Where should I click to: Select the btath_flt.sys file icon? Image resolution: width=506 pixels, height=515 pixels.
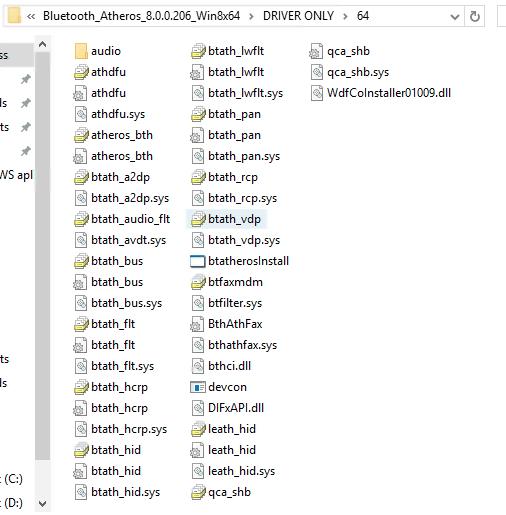tap(81, 366)
